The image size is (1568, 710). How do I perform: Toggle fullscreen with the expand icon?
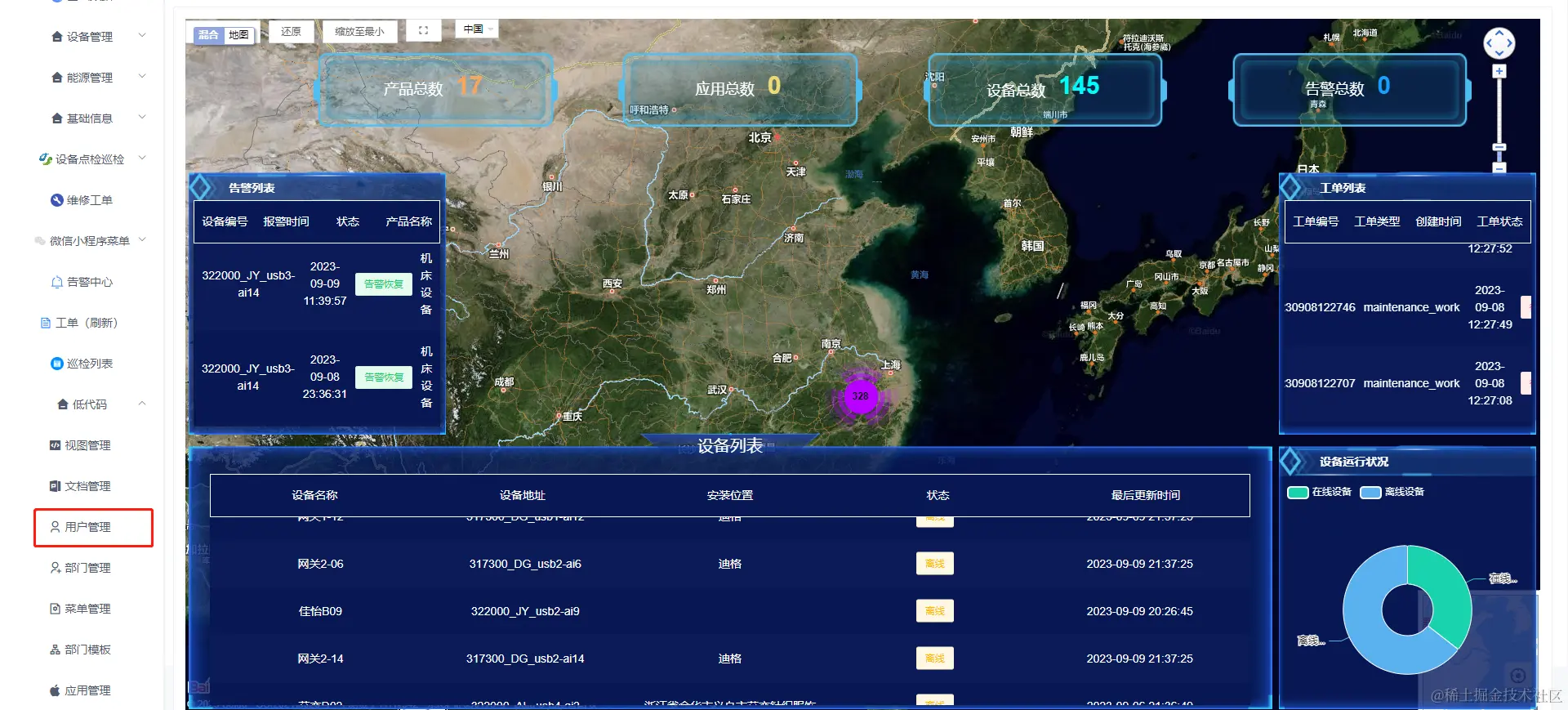coord(423,30)
